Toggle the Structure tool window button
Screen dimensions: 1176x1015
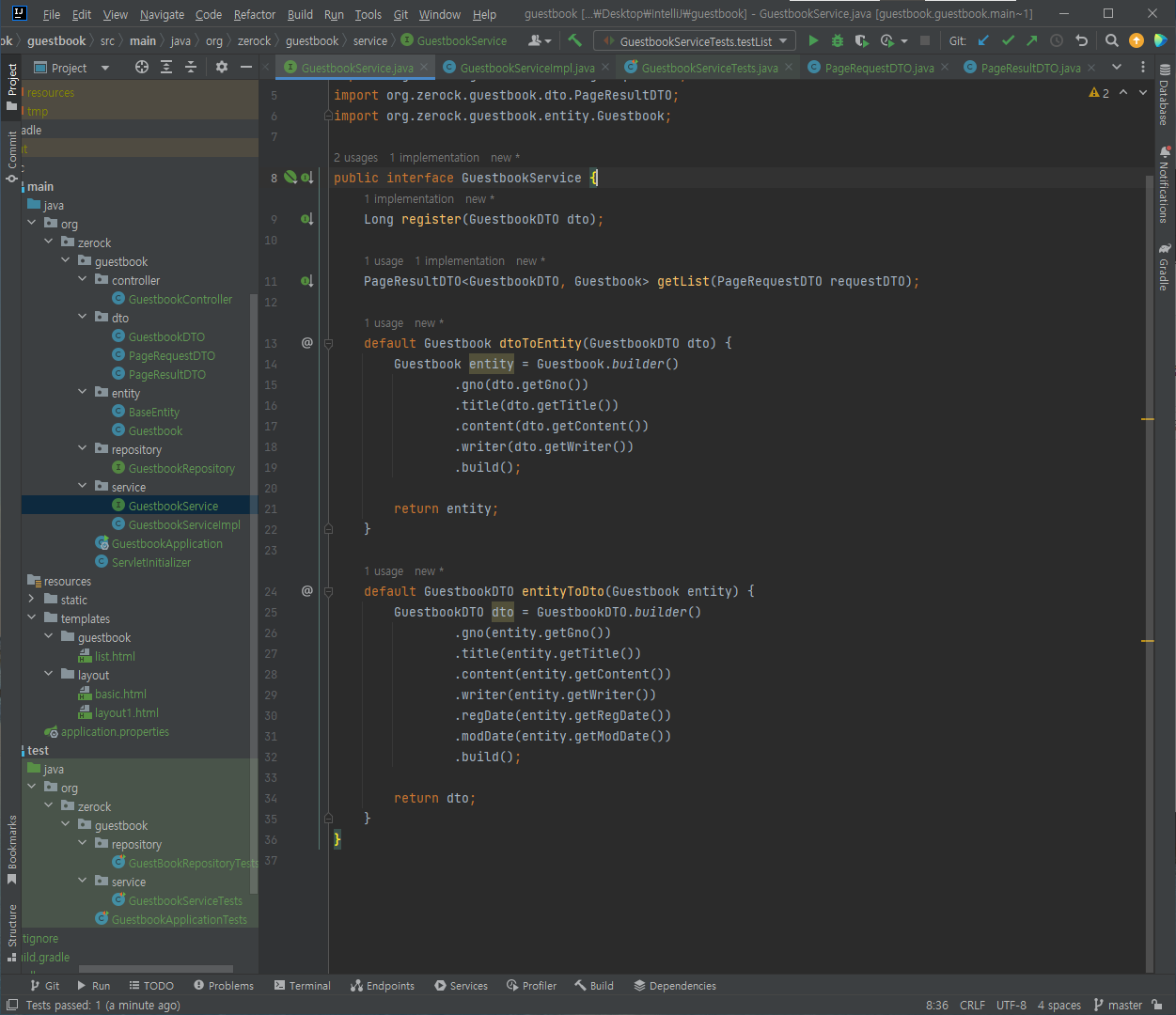coord(12,932)
